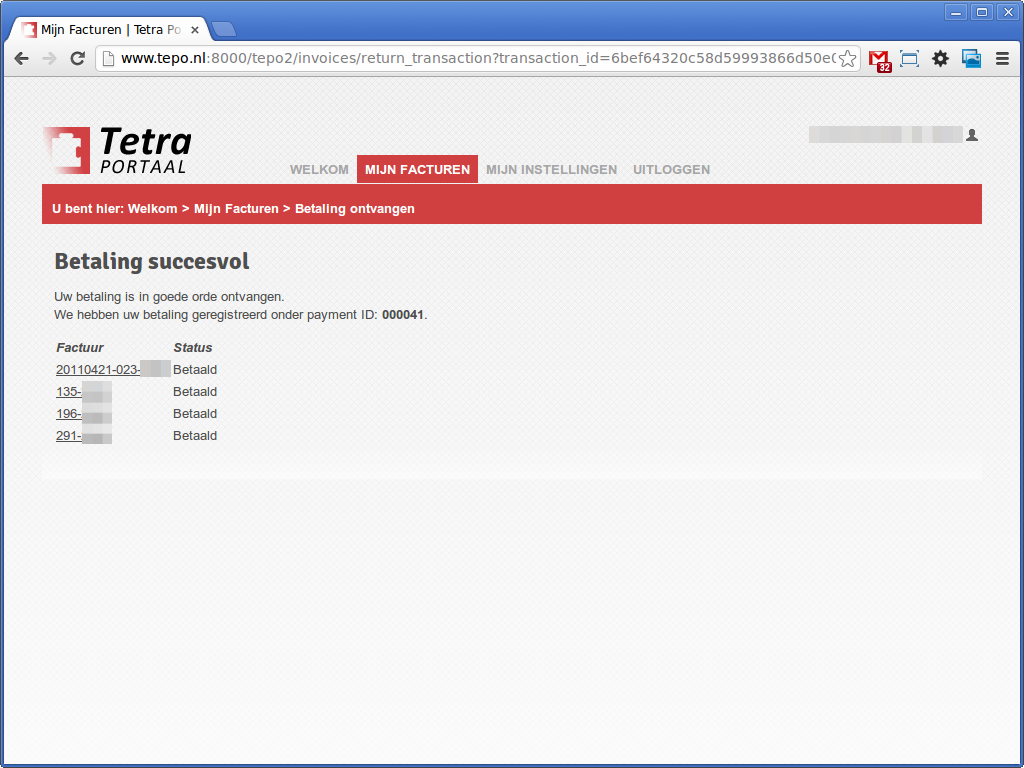This screenshot has width=1024, height=768.
Task: Open the Chrome hamburger menu
Action: click(x=1002, y=59)
